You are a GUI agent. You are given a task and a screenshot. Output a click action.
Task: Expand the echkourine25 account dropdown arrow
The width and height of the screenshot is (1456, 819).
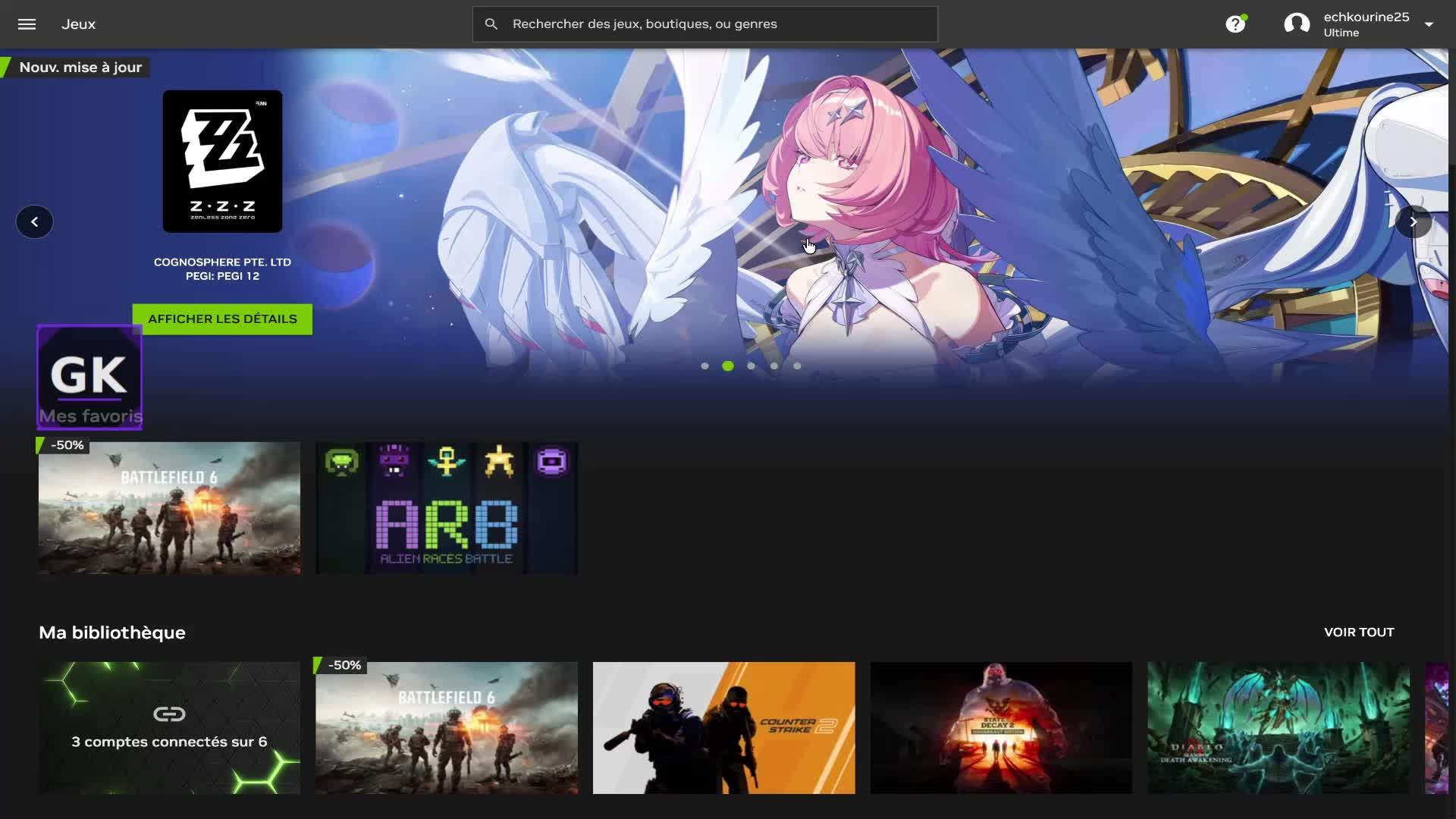pos(1429,24)
